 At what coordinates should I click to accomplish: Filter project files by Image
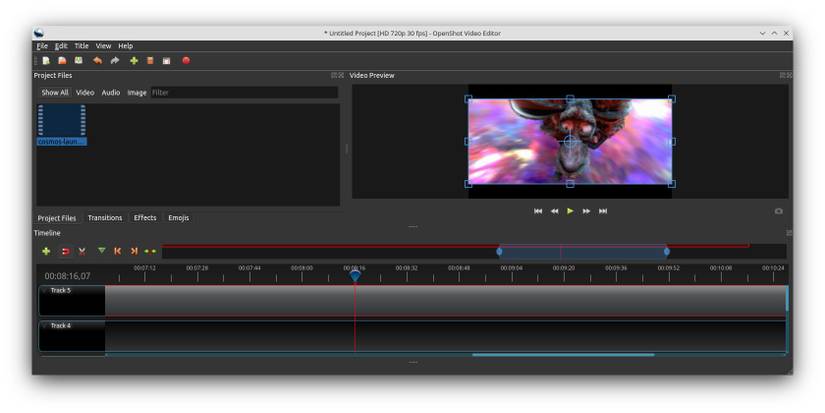pos(137,93)
